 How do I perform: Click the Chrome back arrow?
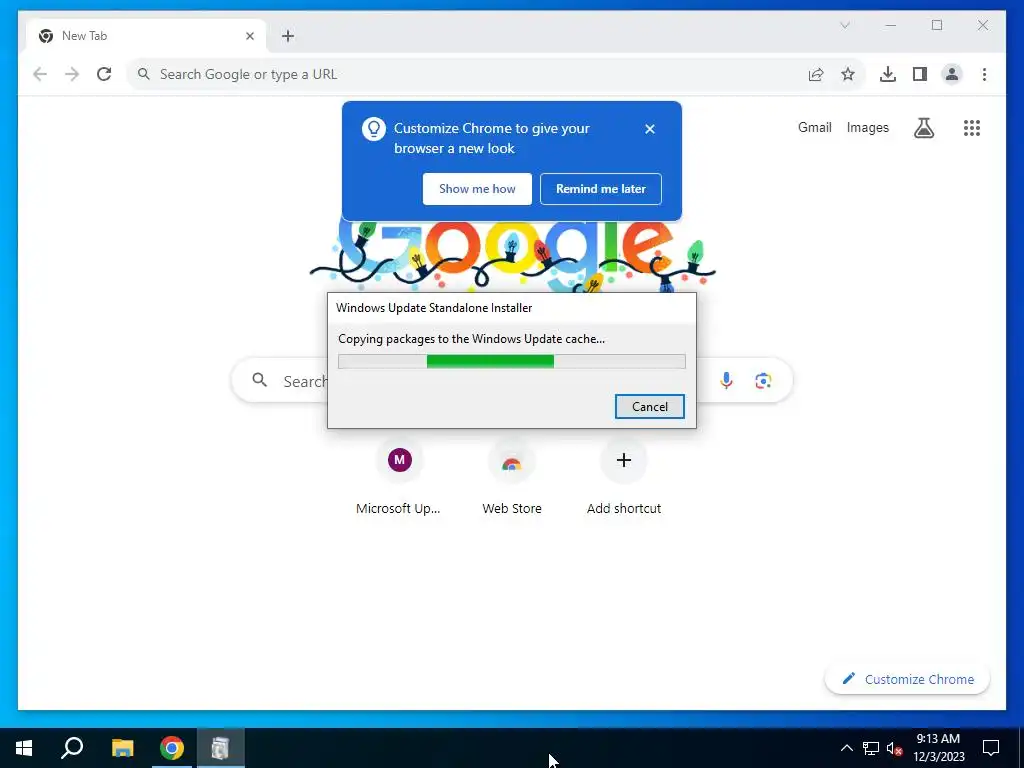pos(40,74)
